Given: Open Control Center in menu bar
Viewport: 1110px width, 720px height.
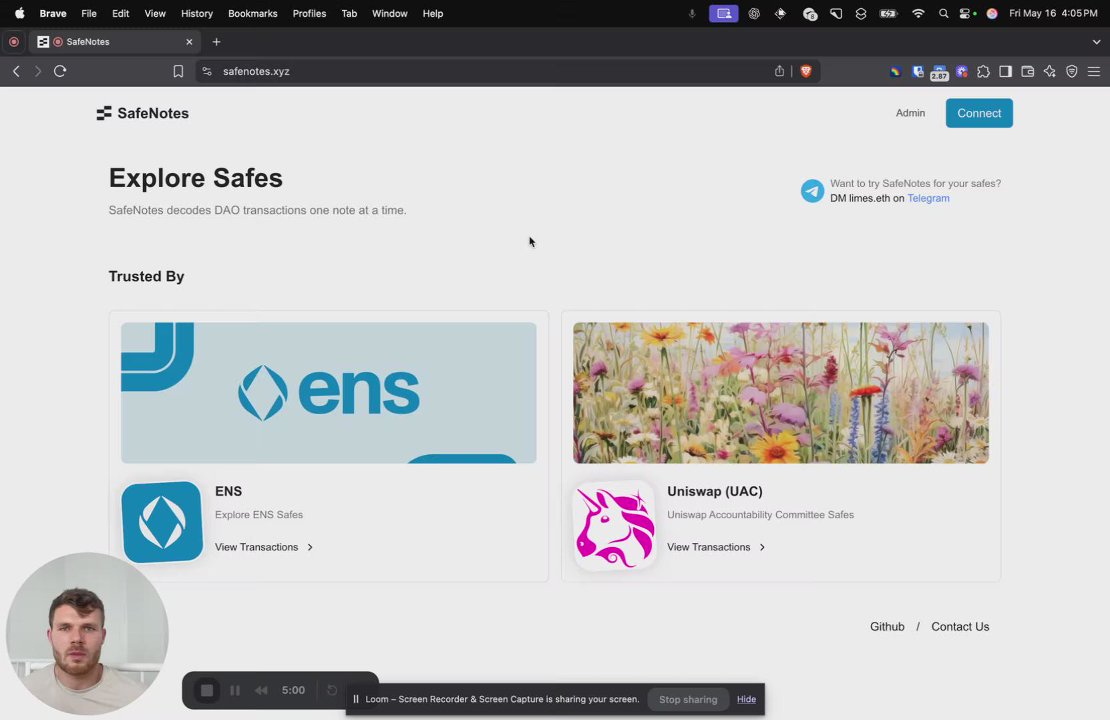Looking at the screenshot, I should [966, 13].
